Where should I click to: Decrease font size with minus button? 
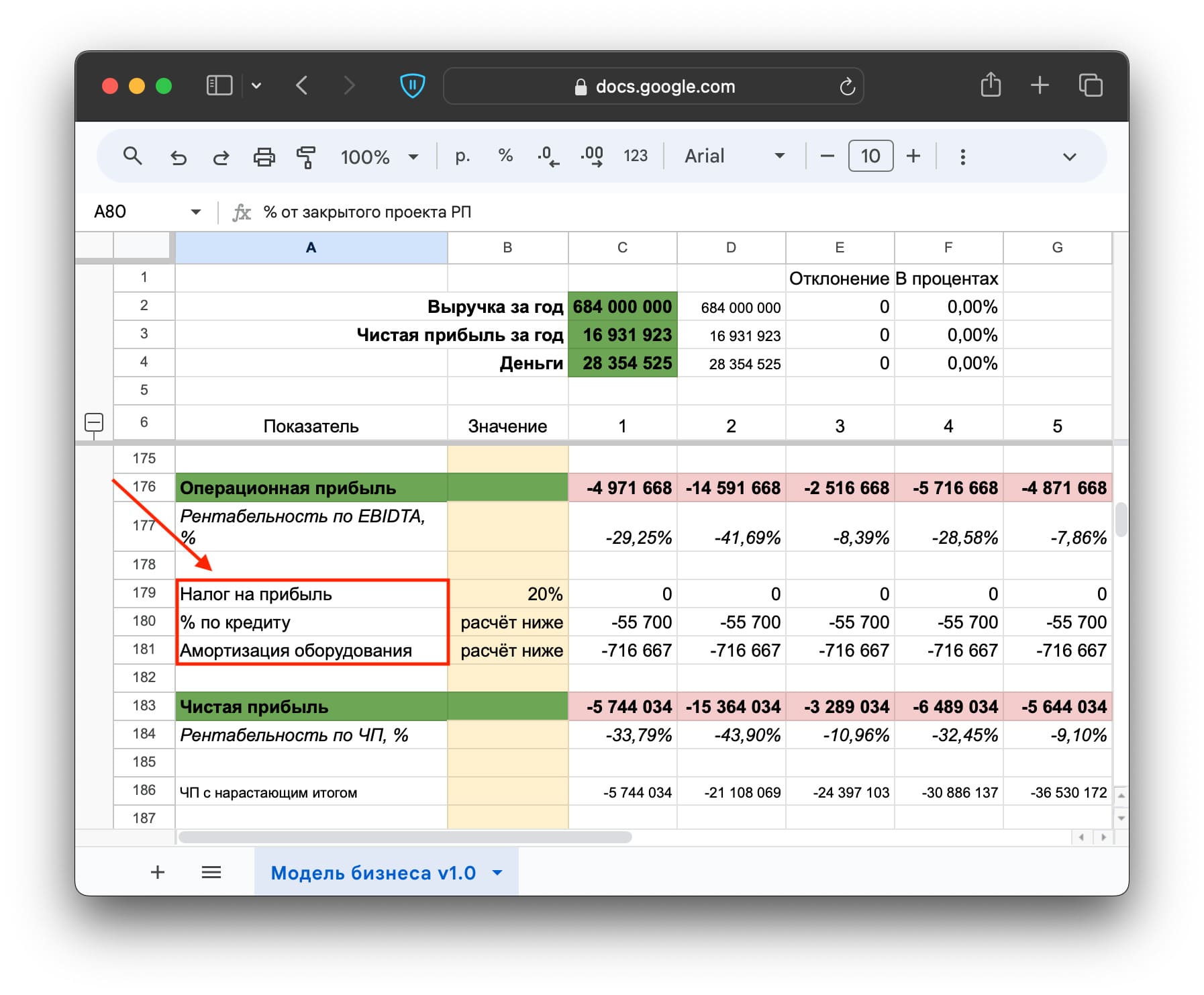coord(827,156)
